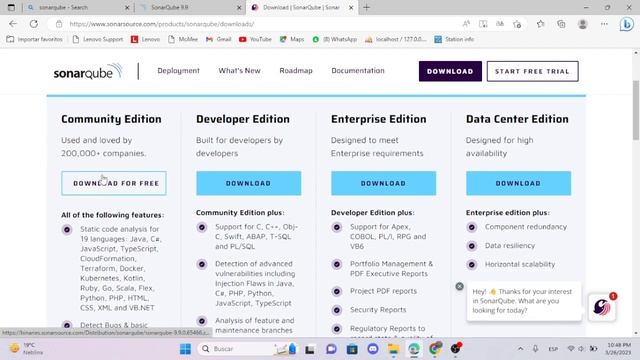Click the Data Center Edition heading
This screenshot has width=640, height=360.
[517, 119]
